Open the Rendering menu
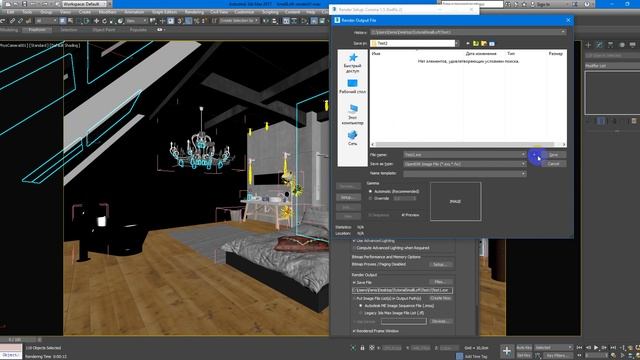640x360 pixels. coord(194,12)
